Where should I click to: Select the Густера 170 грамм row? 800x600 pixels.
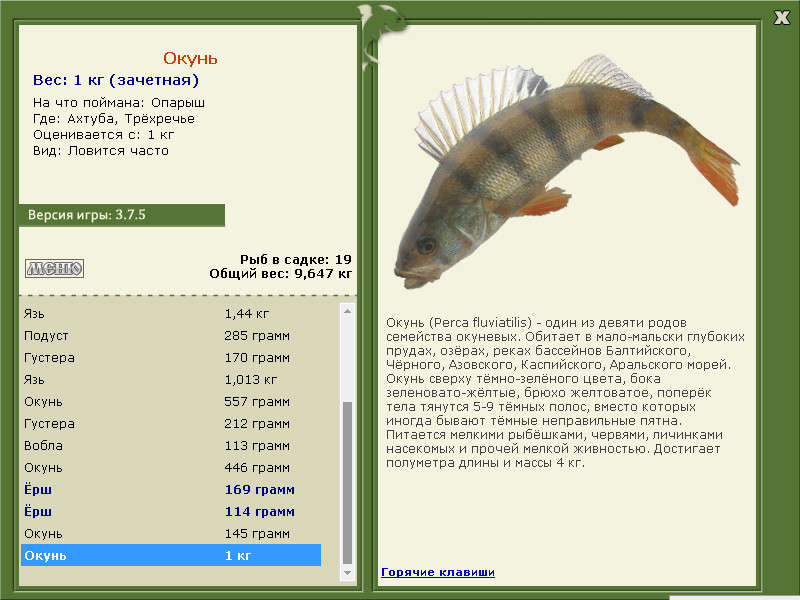tap(171, 358)
